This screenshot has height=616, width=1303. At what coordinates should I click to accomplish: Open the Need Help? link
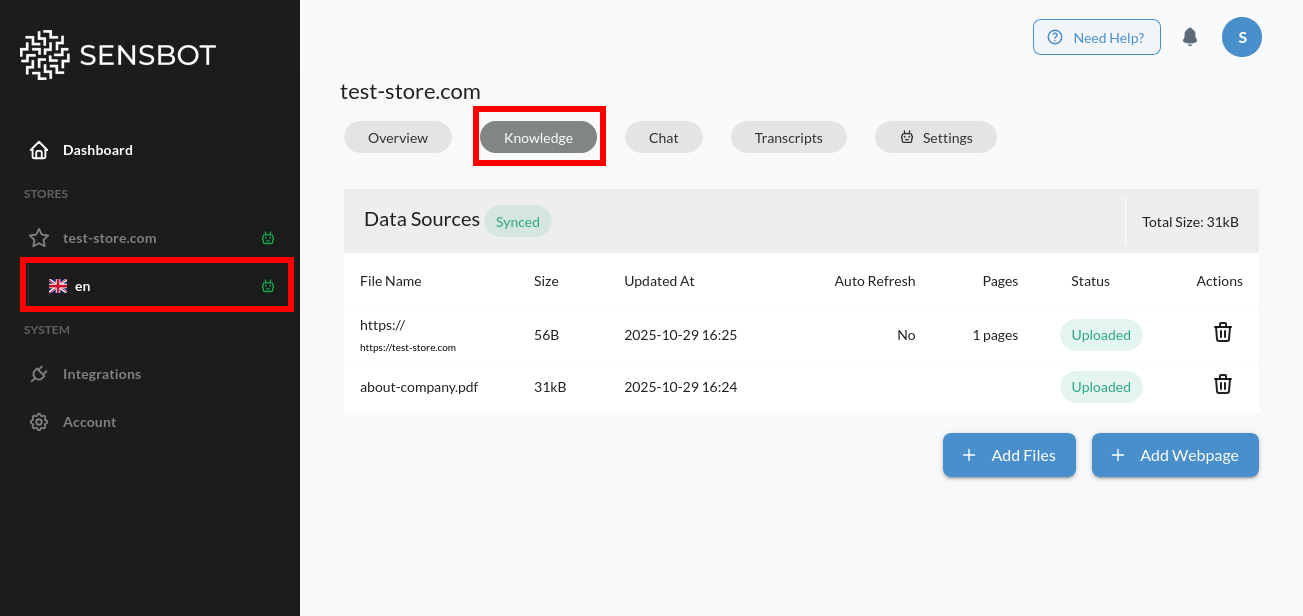click(x=1097, y=36)
